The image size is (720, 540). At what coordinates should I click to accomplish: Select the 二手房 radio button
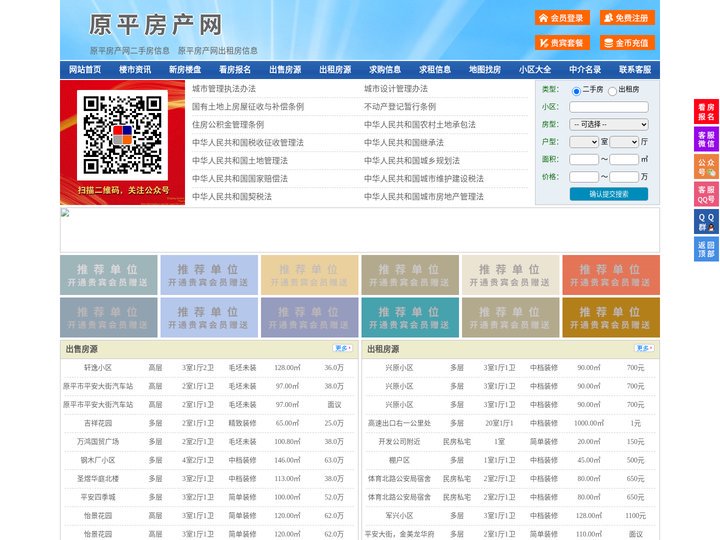click(576, 91)
